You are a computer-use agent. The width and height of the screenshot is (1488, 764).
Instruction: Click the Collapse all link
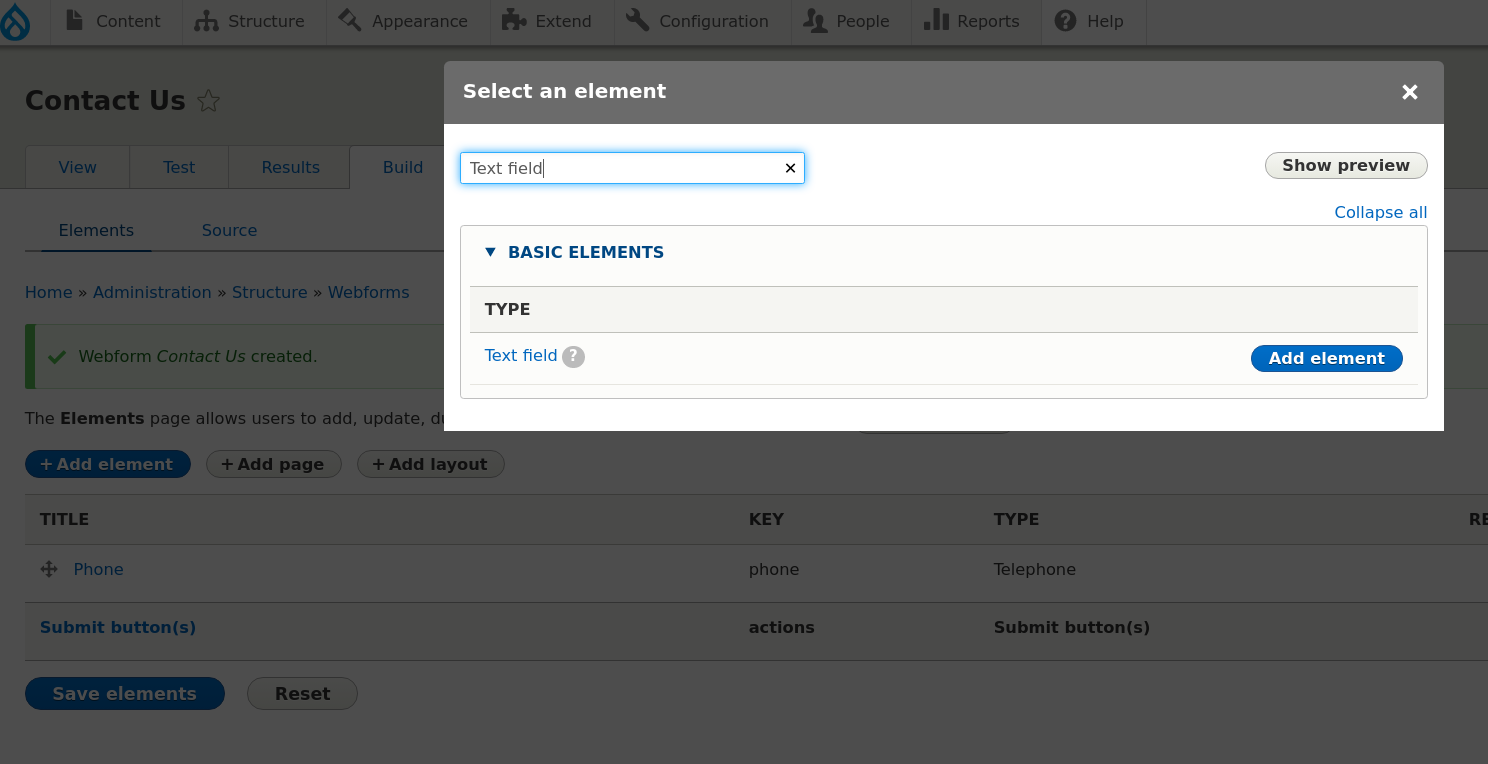pyautogui.click(x=1380, y=212)
